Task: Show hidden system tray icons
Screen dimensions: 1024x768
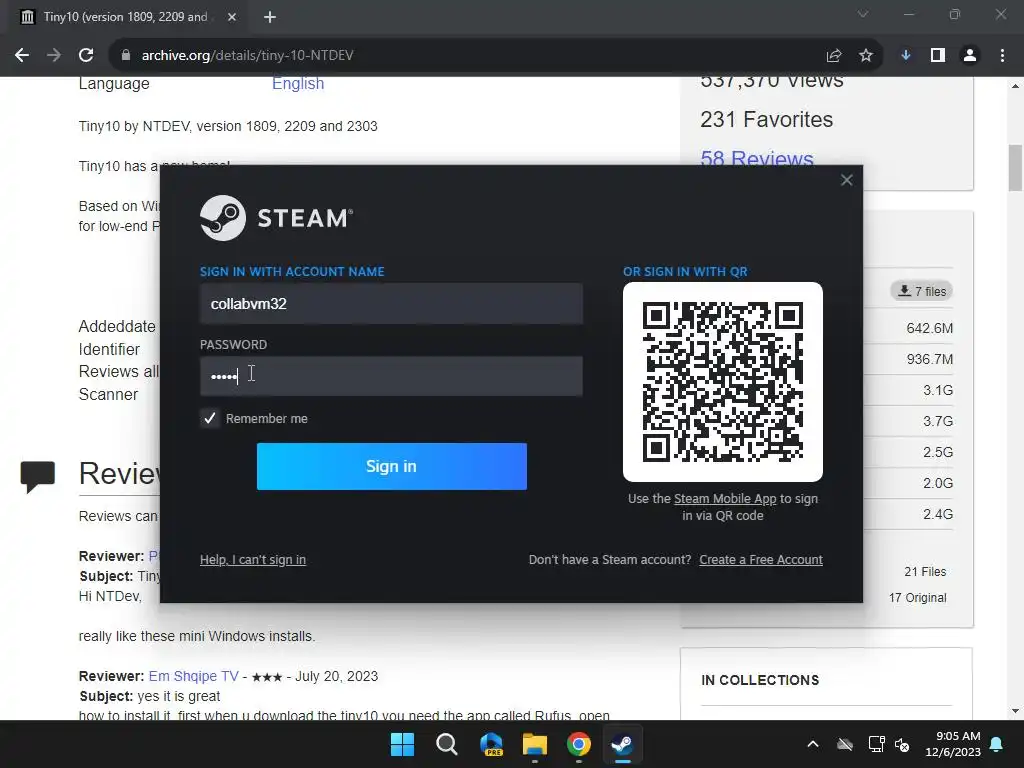Action: 812,744
